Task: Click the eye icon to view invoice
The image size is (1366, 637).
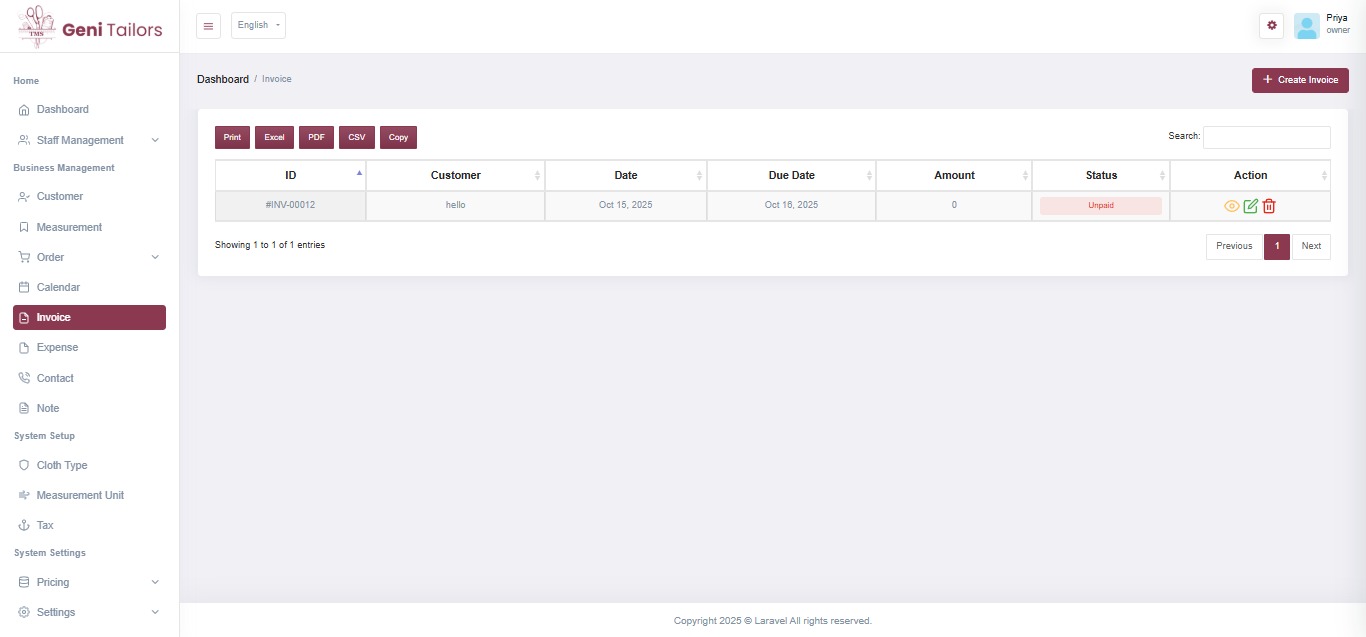Action: coord(1232,206)
